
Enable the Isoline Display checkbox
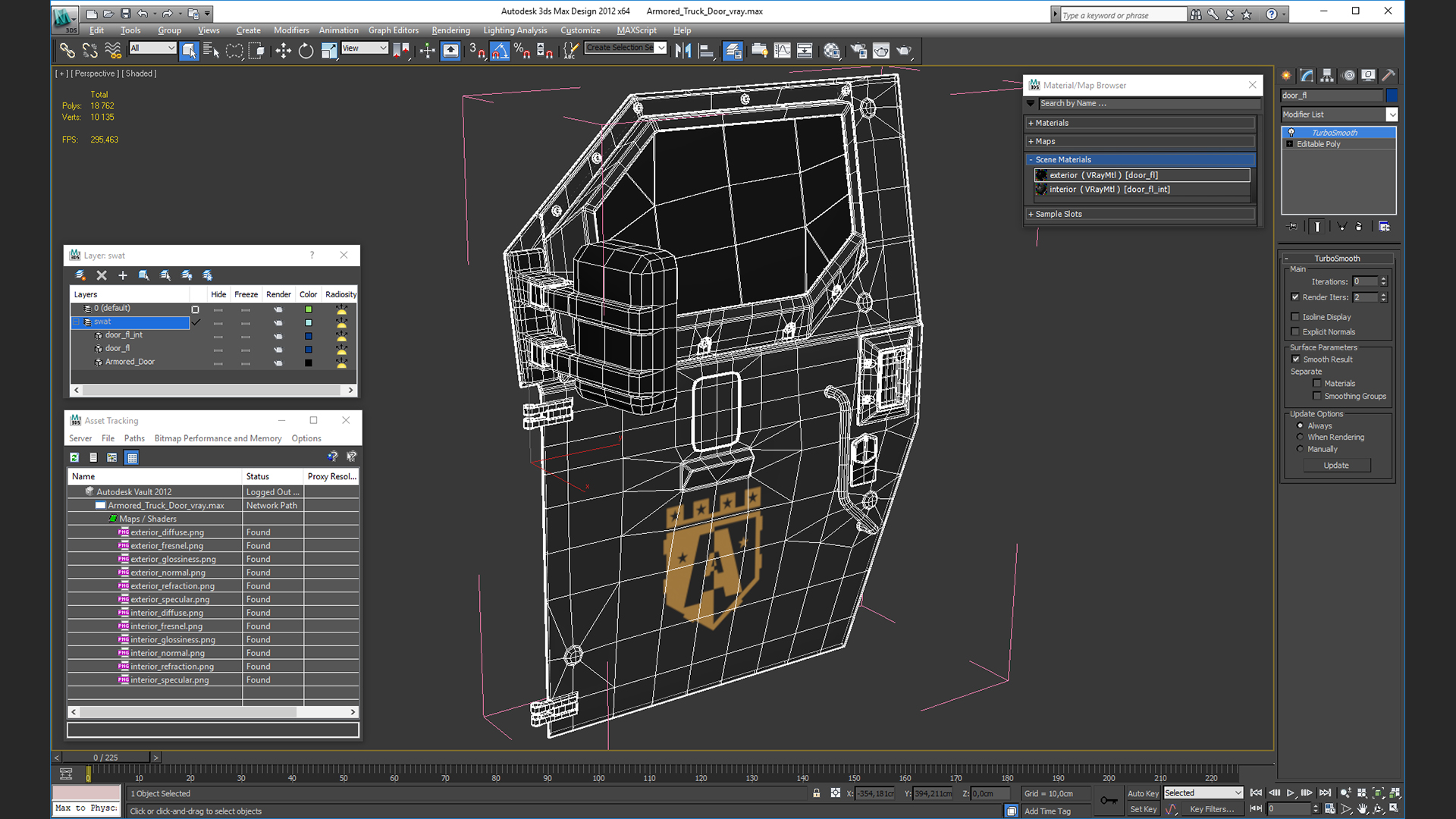(x=1295, y=317)
